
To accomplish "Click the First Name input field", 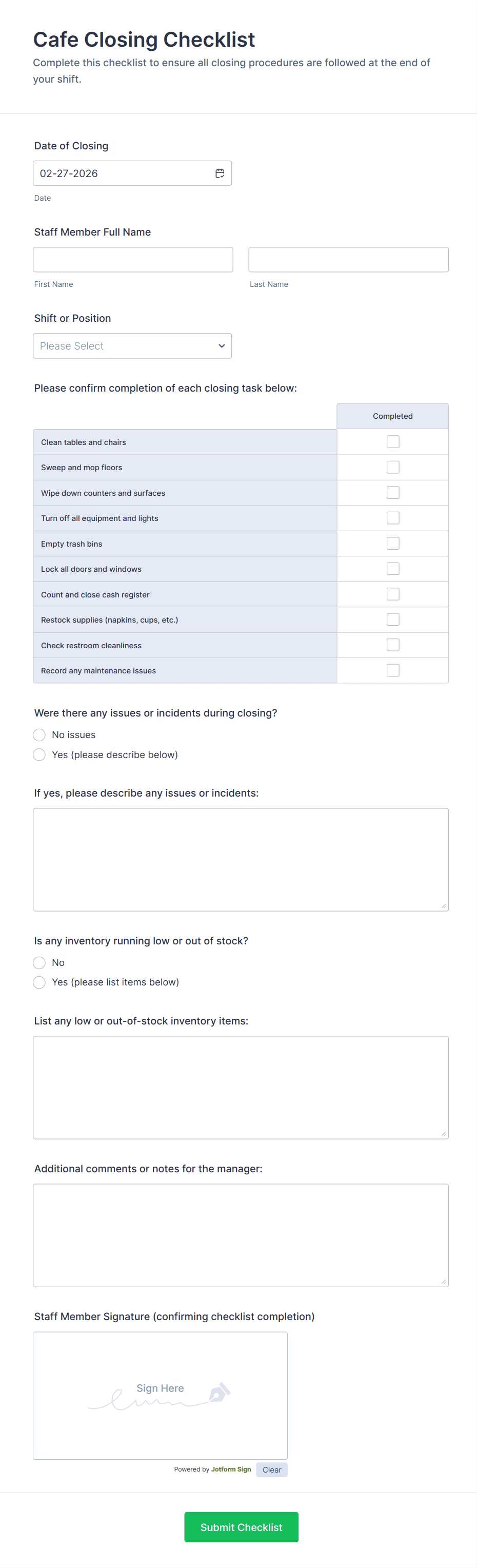I will 133,259.
